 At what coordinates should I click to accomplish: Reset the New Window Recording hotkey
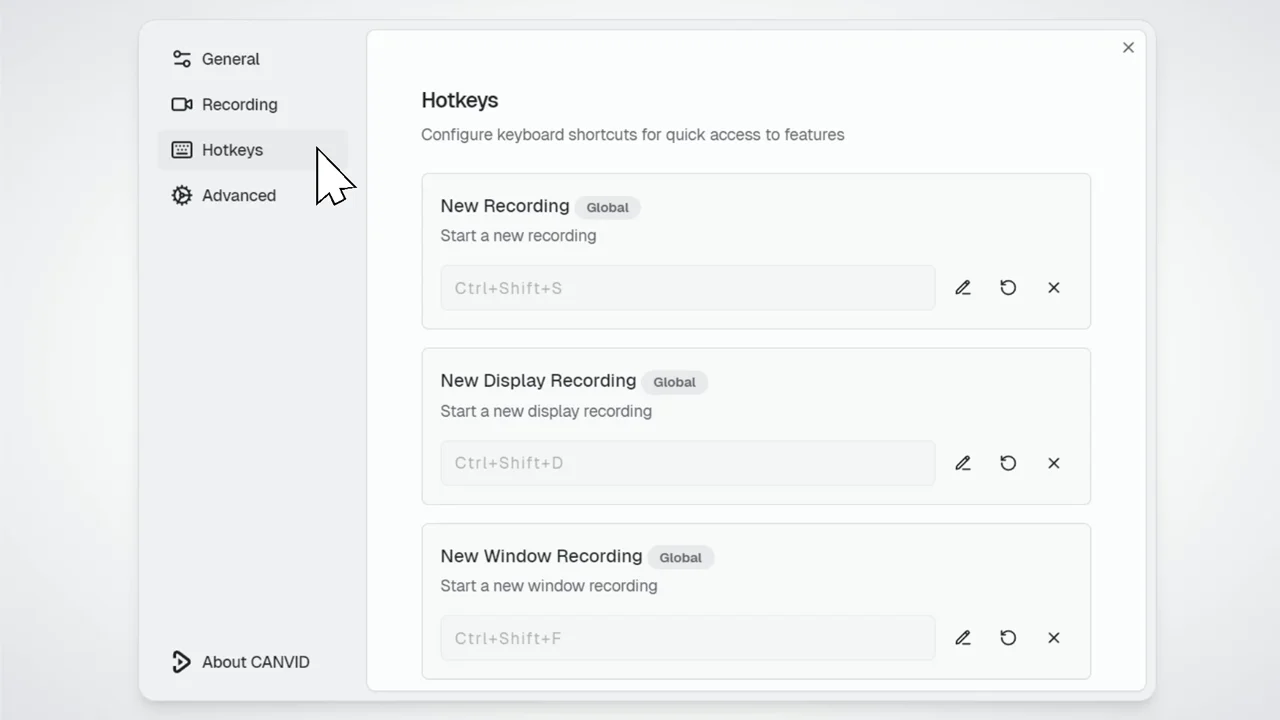1008,637
